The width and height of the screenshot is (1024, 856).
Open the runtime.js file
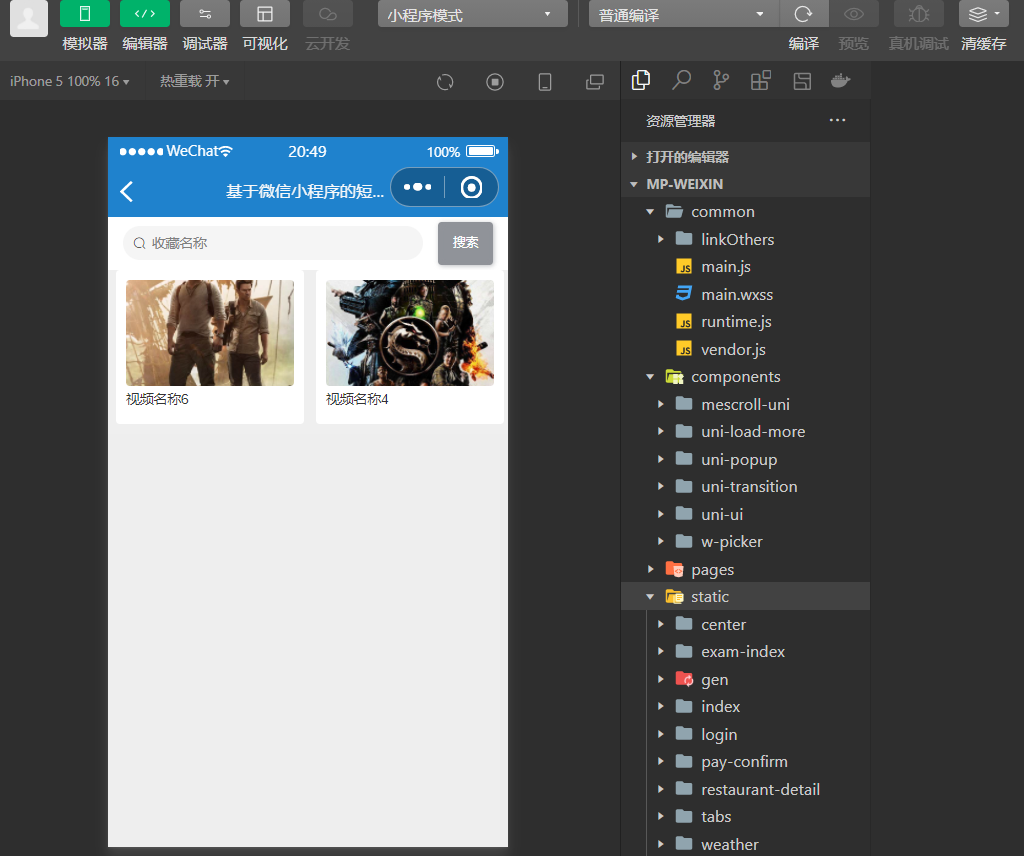pos(746,322)
